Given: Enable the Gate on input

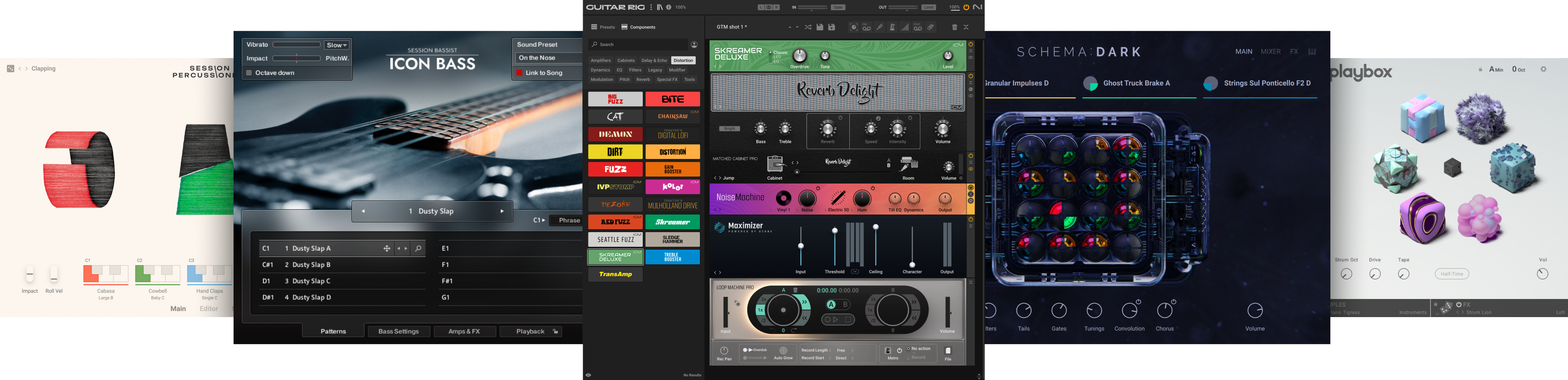Looking at the screenshot, I should pyautogui.click(x=838, y=7).
